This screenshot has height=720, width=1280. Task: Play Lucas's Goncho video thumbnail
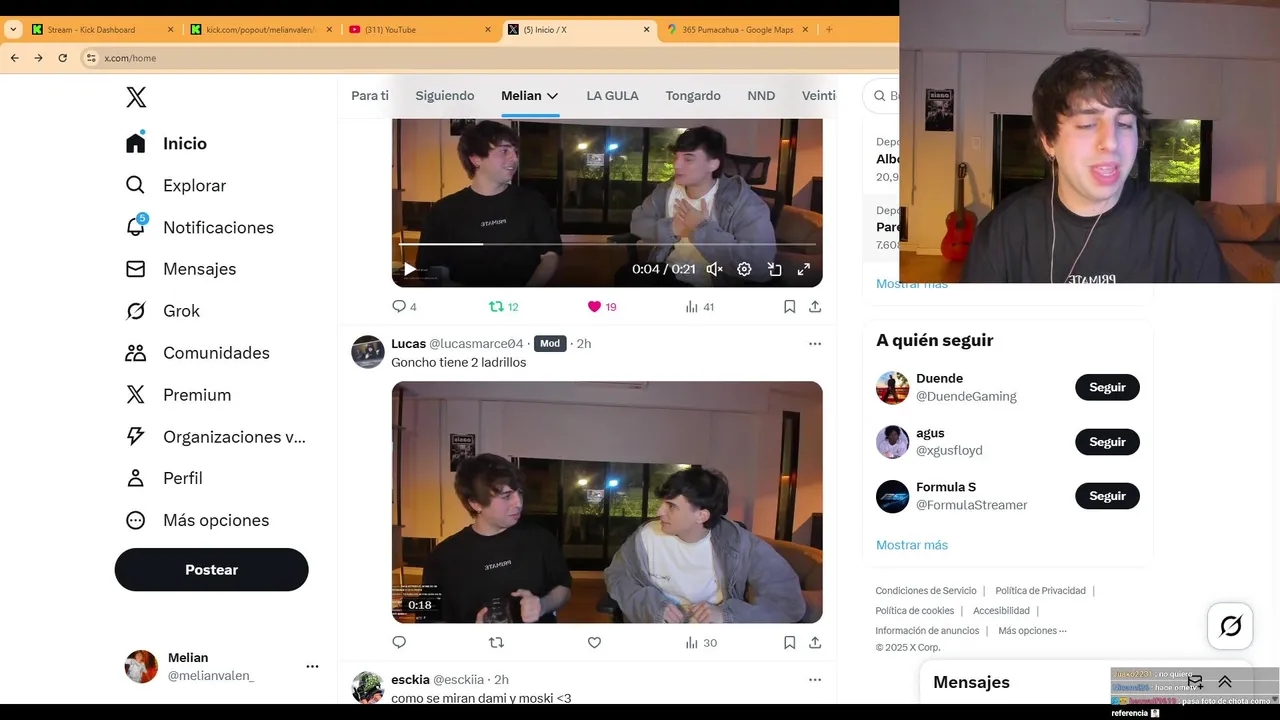pyautogui.click(x=607, y=502)
